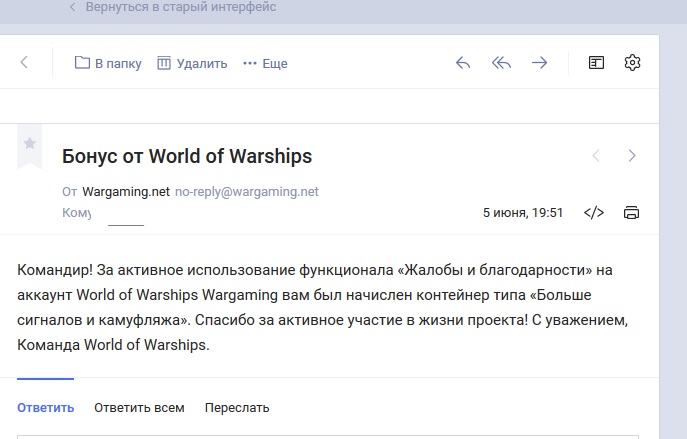Click the email body text paragraph
687x439 pixels.
(x=323, y=308)
